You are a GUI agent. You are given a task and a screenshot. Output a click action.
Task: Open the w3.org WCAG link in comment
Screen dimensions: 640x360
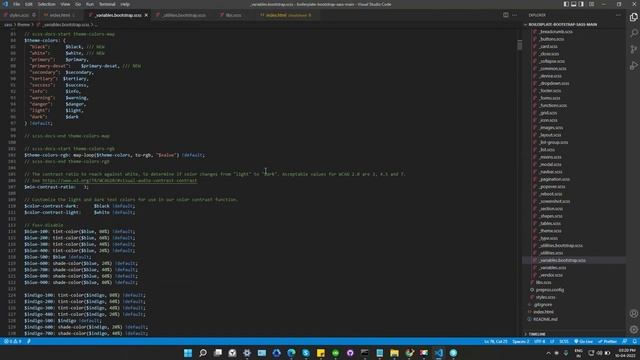pyautogui.click(x=119, y=180)
